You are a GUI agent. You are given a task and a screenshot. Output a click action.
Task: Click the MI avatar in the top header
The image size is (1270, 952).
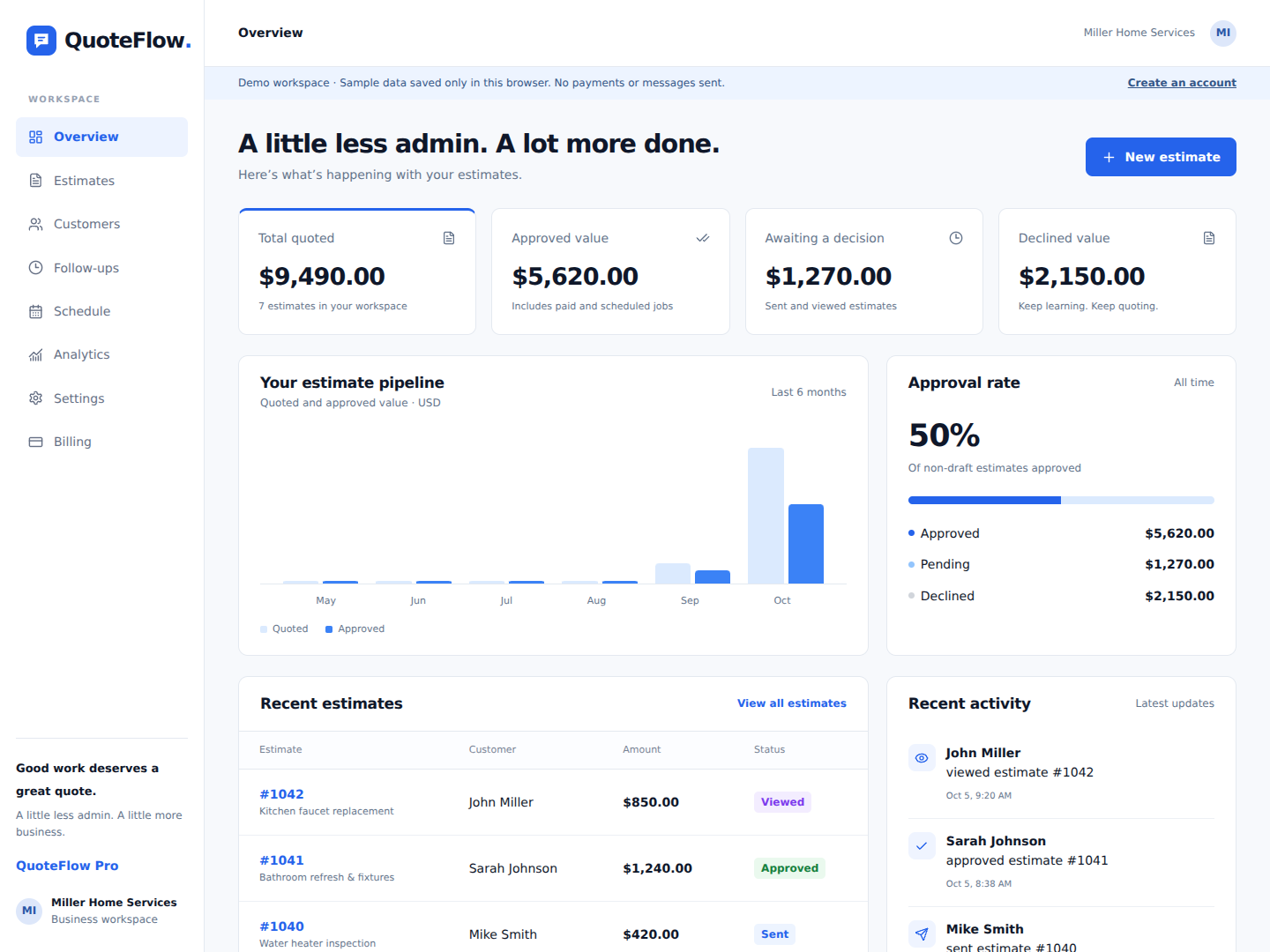pyautogui.click(x=1223, y=33)
